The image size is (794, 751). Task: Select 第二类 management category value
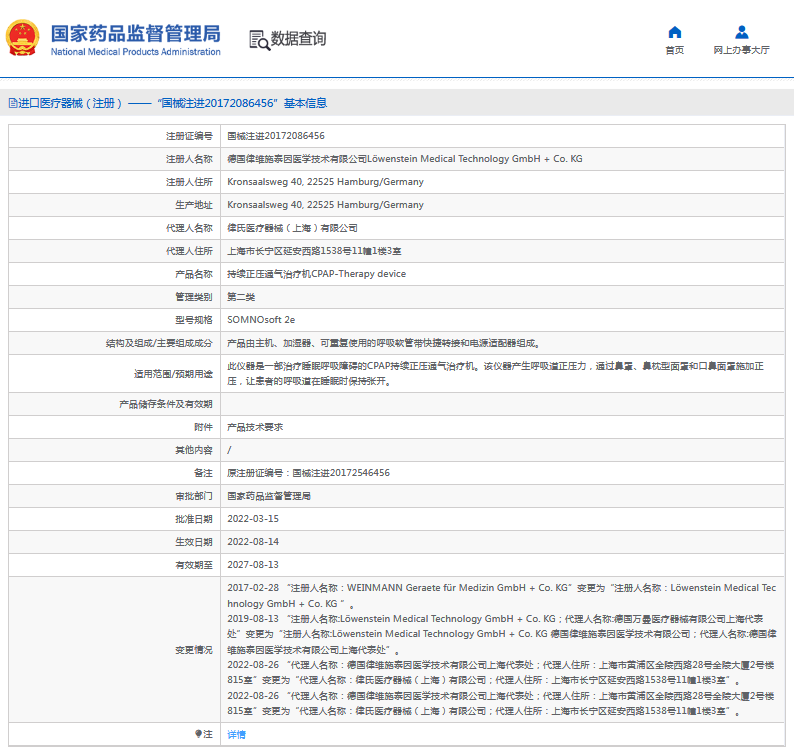tap(241, 297)
